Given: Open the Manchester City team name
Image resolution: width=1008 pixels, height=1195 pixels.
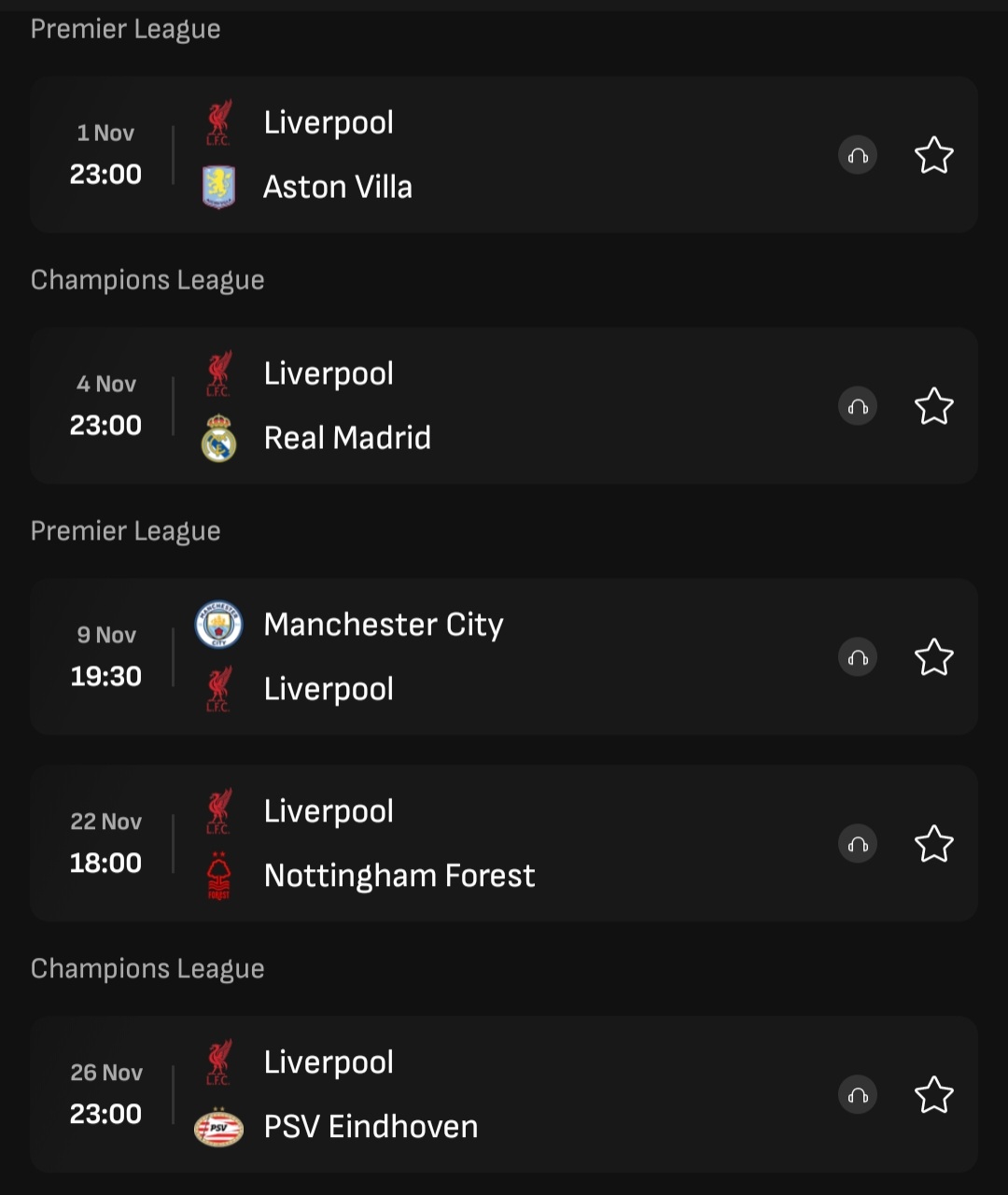Looking at the screenshot, I should point(384,625).
